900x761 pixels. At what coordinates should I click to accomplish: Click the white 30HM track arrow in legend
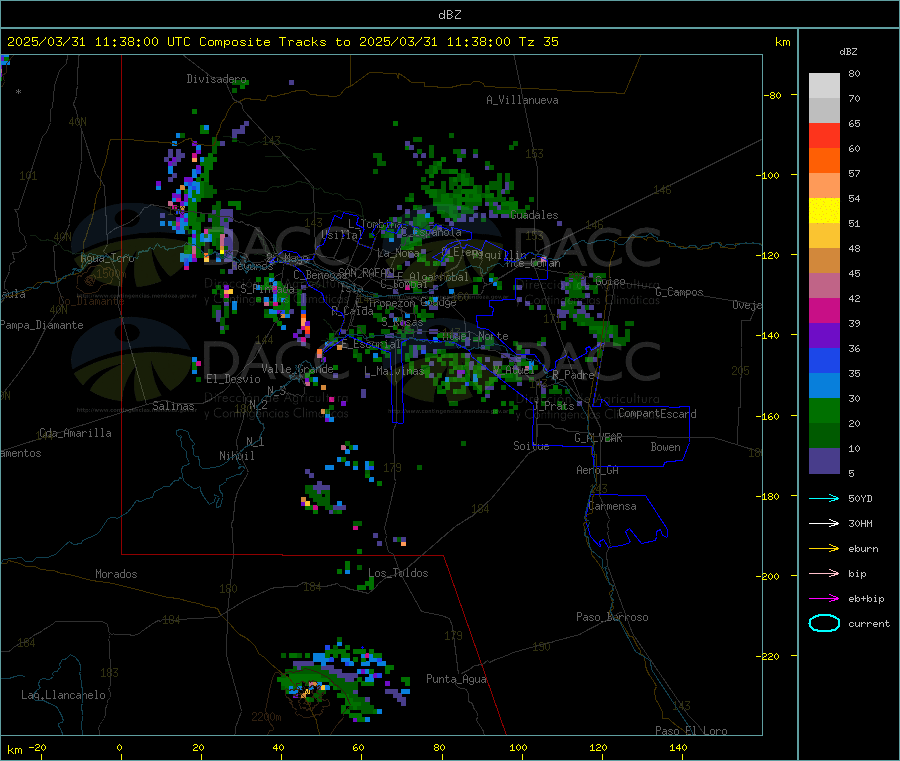pos(824,523)
